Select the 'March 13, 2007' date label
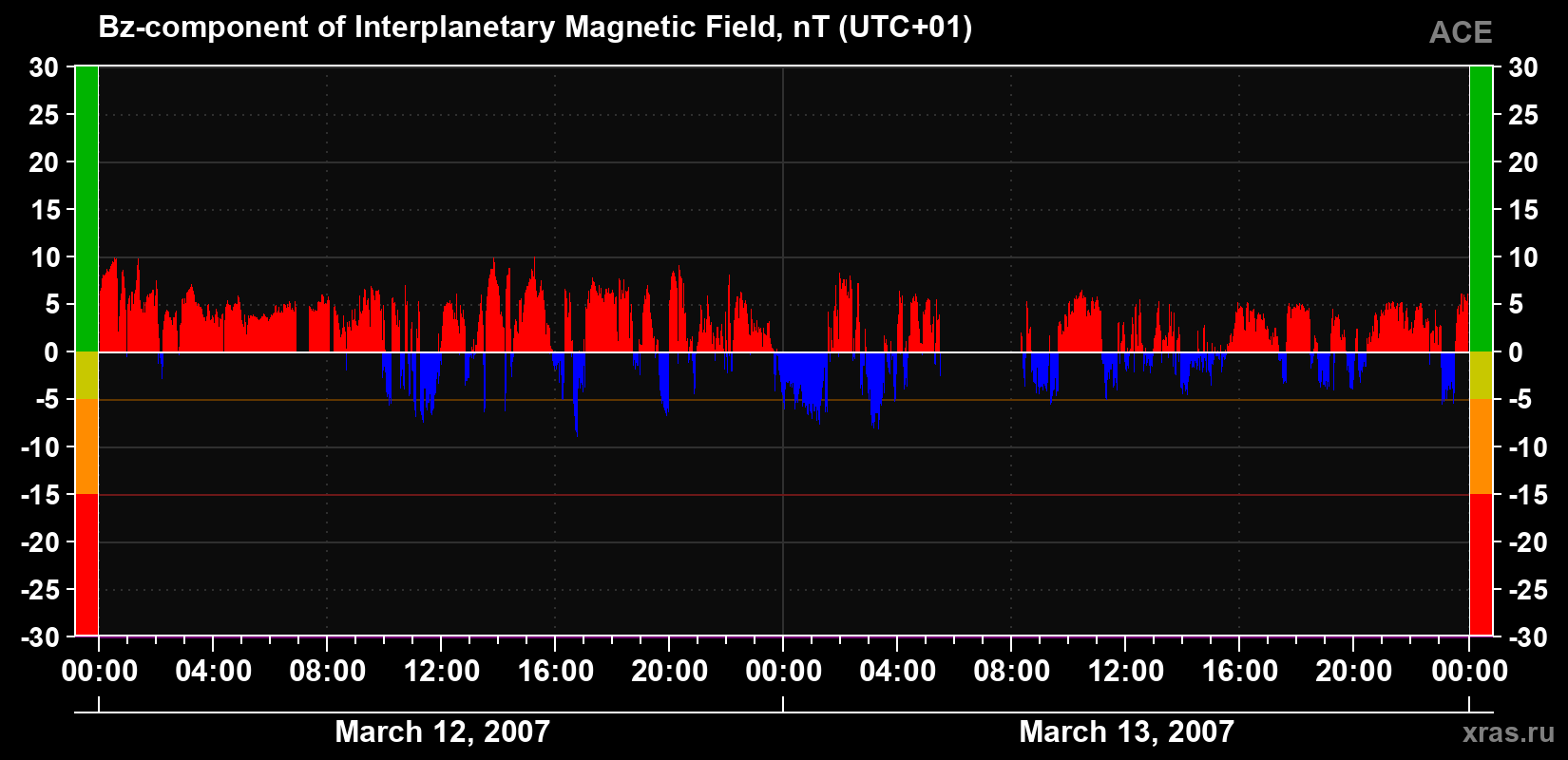The width and height of the screenshot is (1568, 760). [x=1126, y=731]
